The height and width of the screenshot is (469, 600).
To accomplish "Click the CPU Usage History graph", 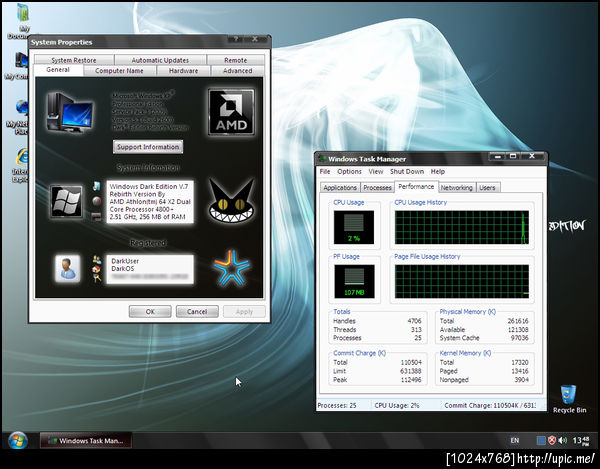I will [461, 227].
